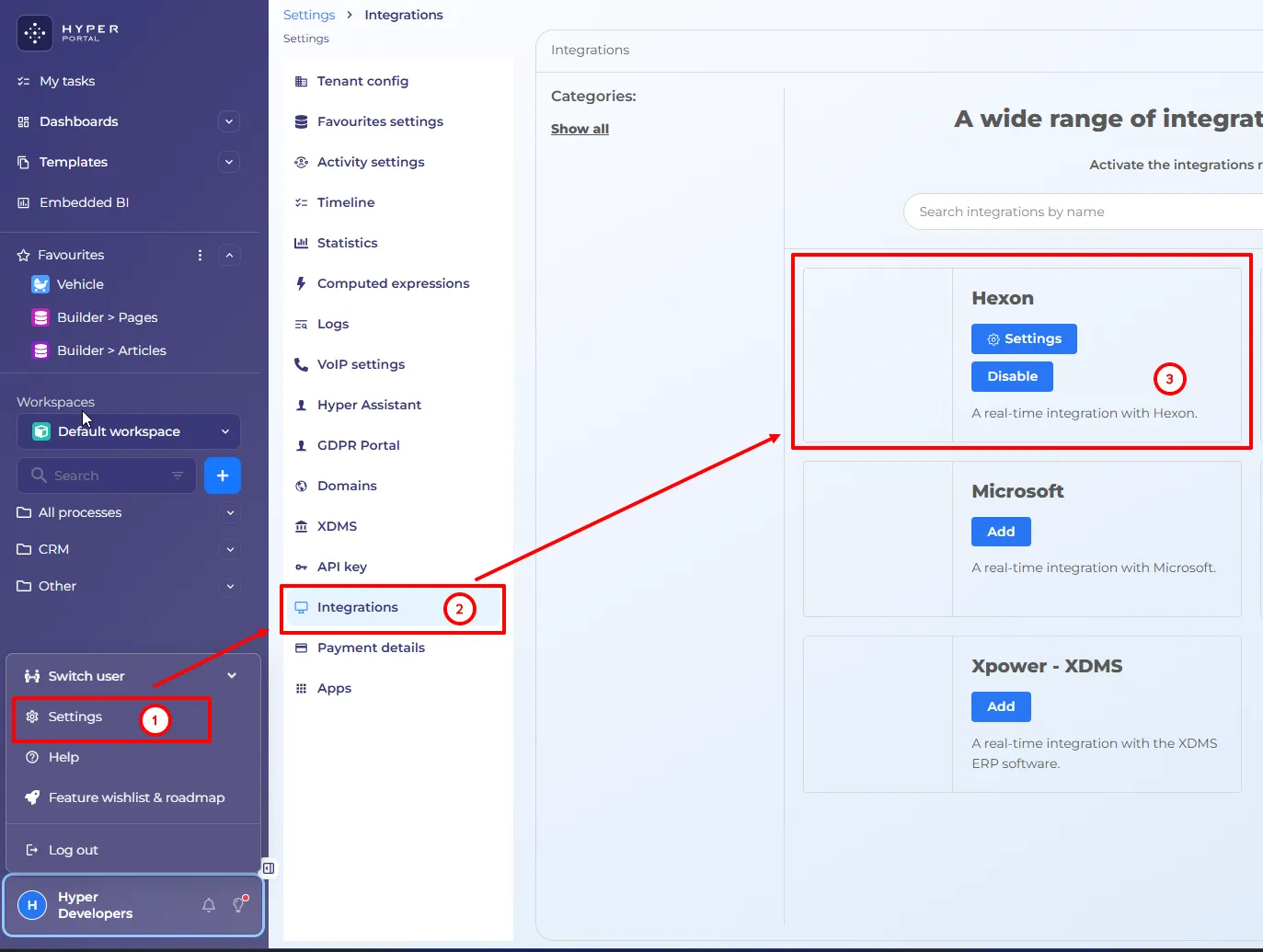Expand the CRM folder chevron

[230, 549]
